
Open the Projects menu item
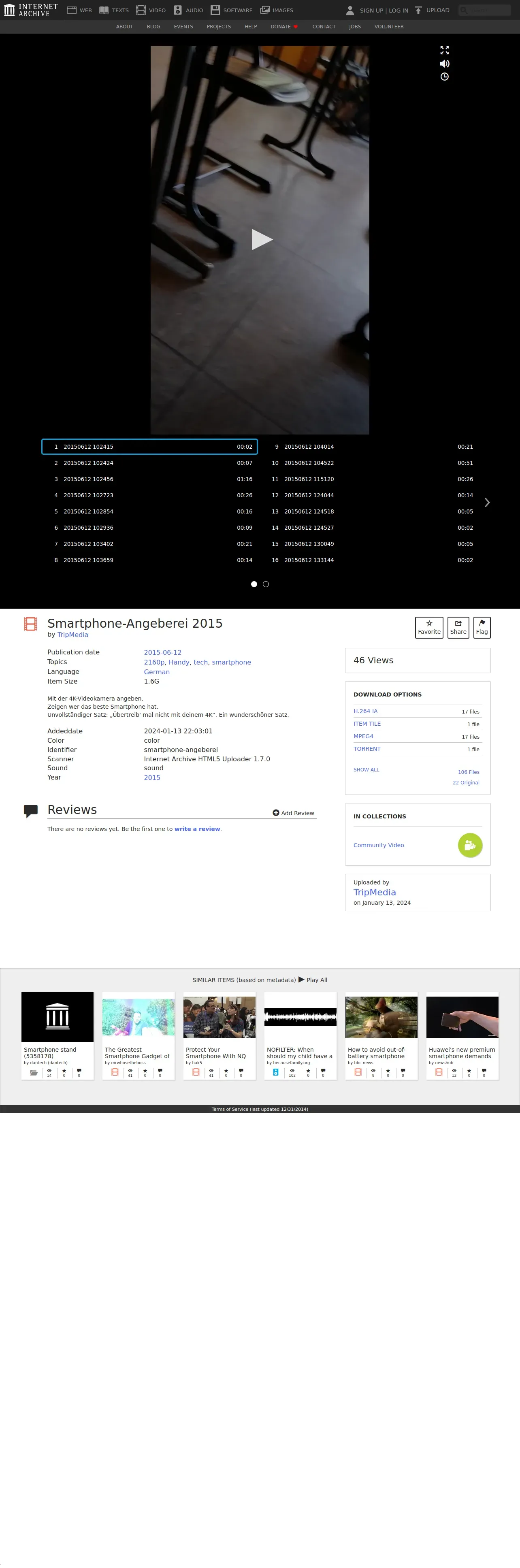click(x=219, y=27)
